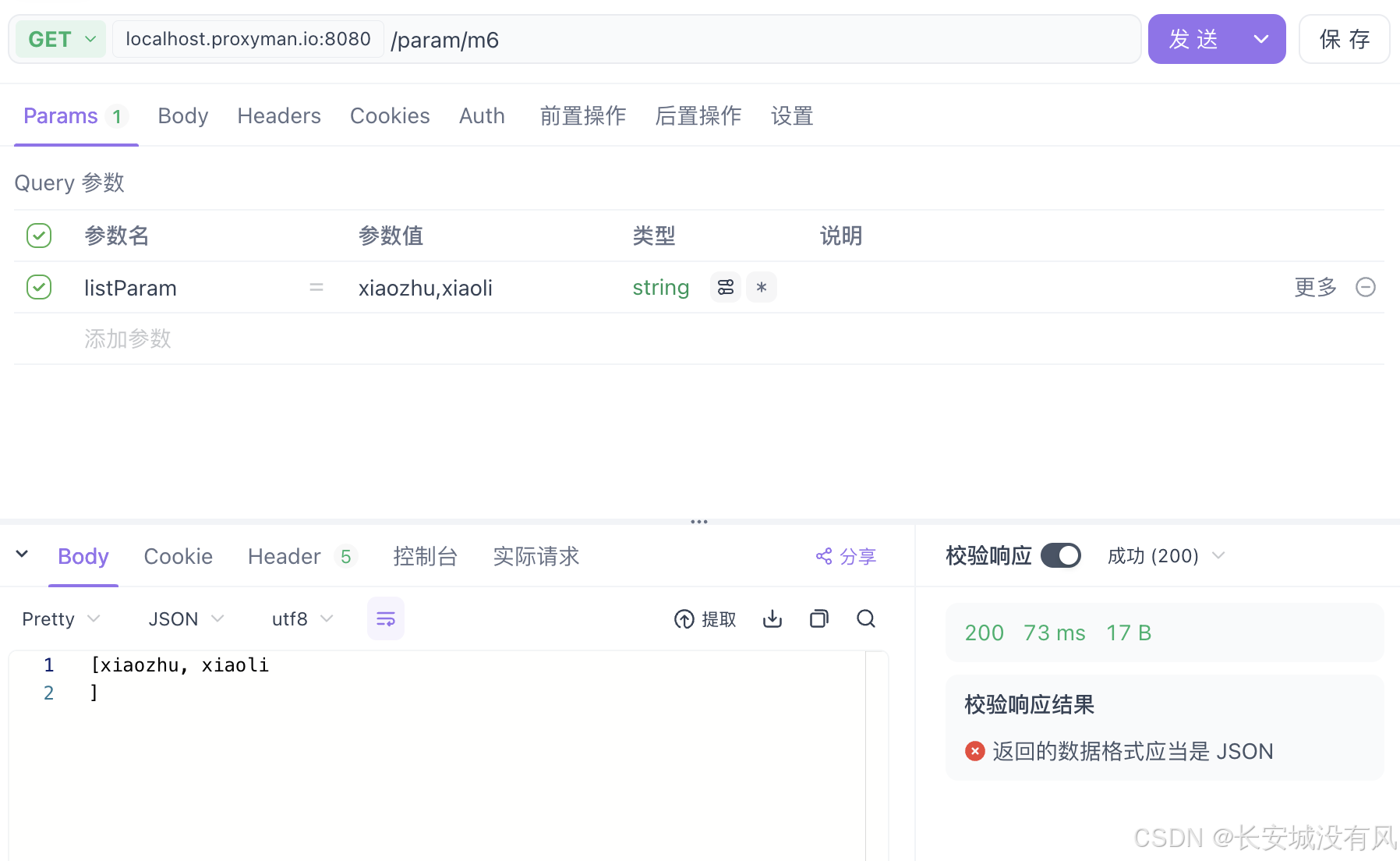
Task: Open the 控制台 console tab
Action: (x=426, y=557)
